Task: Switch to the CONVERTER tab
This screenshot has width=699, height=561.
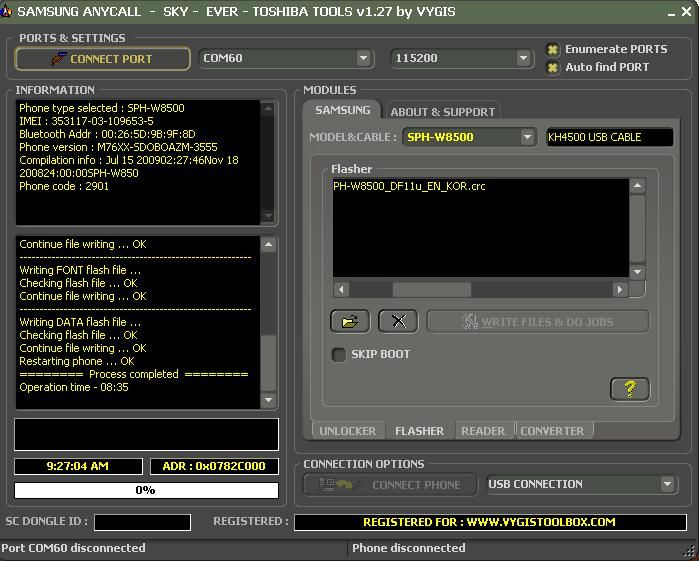Action: pos(552,431)
